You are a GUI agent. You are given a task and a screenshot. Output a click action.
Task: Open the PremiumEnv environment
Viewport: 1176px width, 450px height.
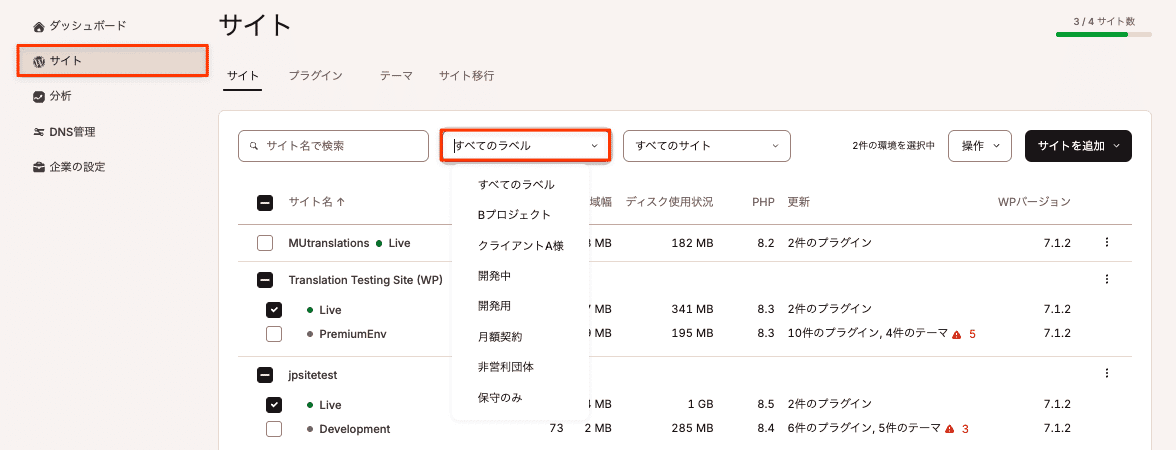352,334
